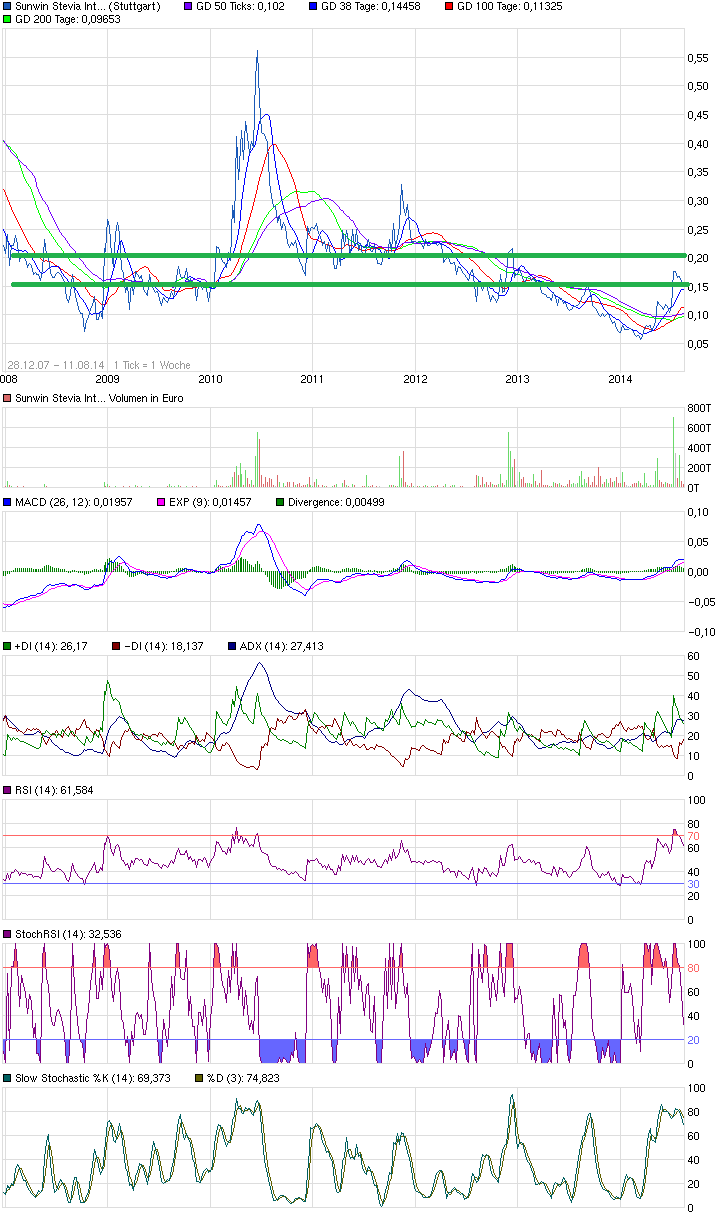This screenshot has width=726, height=1216.
Task: Click the red 70 level label on RSI
Action: tap(693, 836)
